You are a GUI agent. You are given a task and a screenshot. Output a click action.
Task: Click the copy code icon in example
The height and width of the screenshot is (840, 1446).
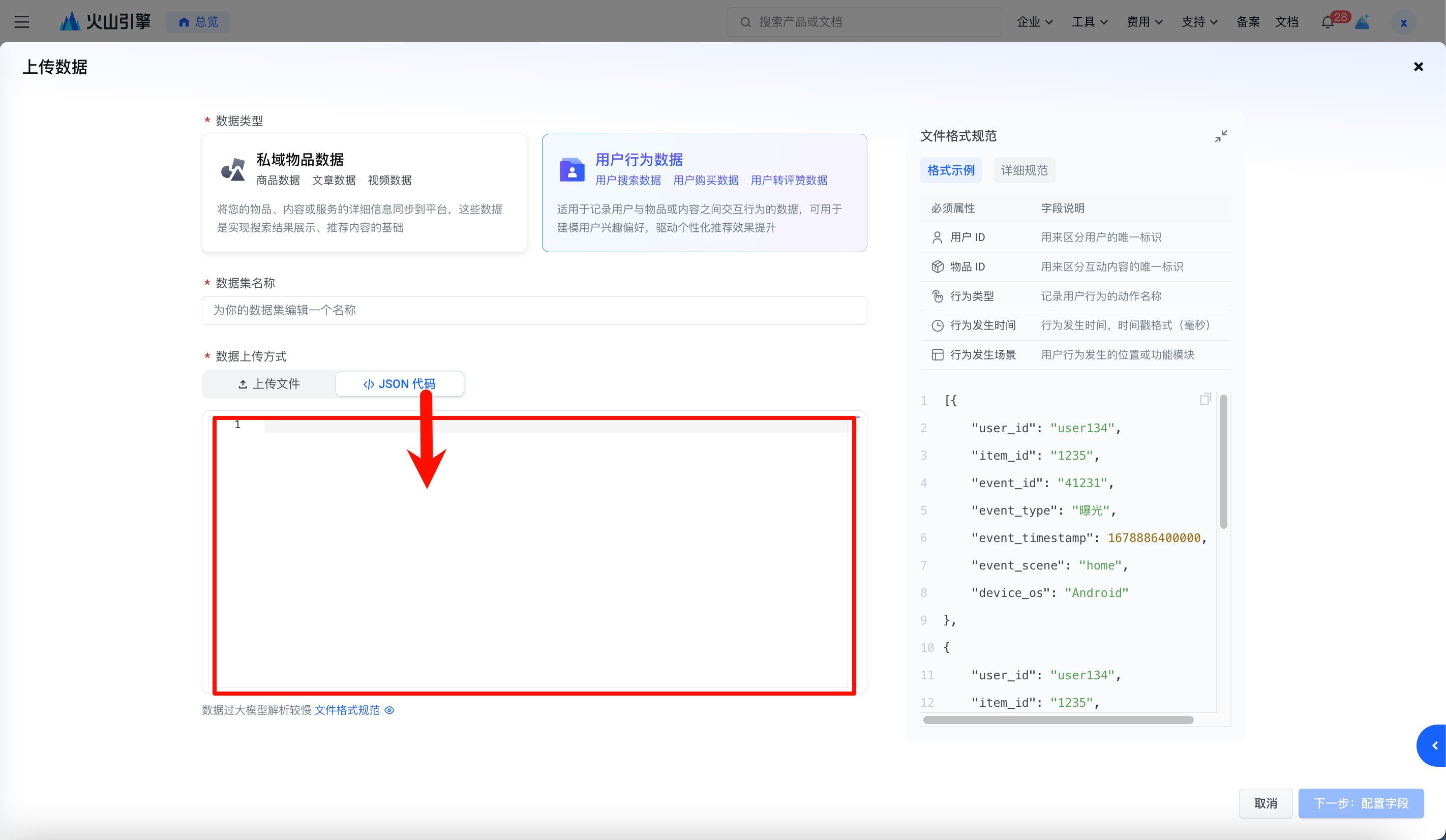pos(1205,399)
